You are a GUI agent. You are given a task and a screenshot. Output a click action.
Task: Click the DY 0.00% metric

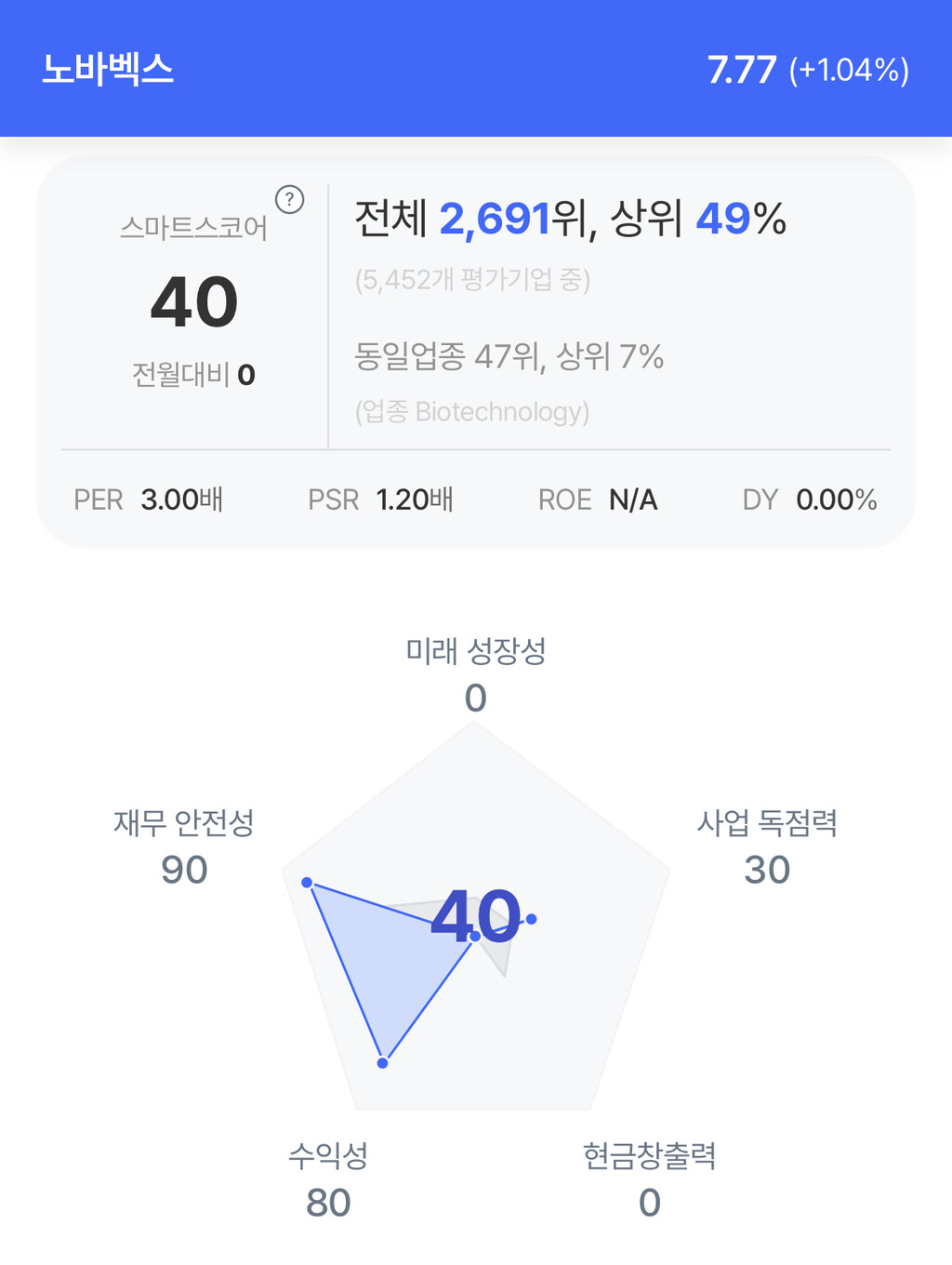pyautogui.click(x=810, y=499)
